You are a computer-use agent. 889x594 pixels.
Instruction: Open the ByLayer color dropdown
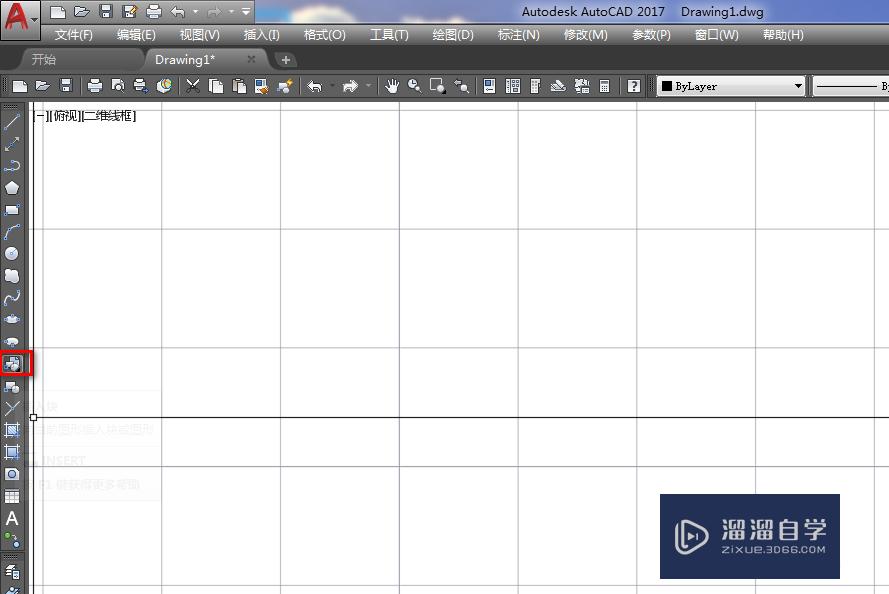tap(798, 86)
